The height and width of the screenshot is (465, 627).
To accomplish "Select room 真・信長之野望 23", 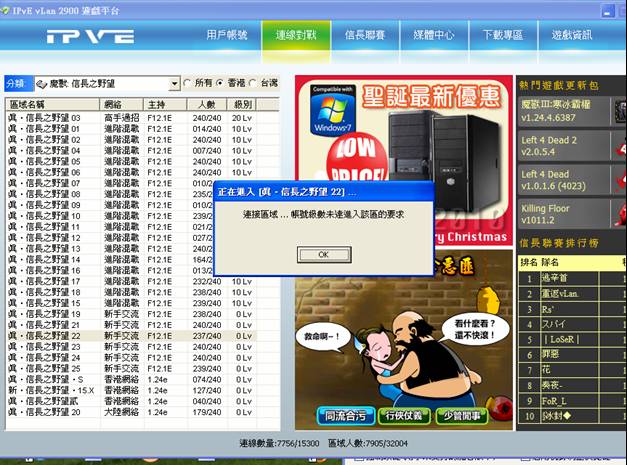I will point(131,347).
